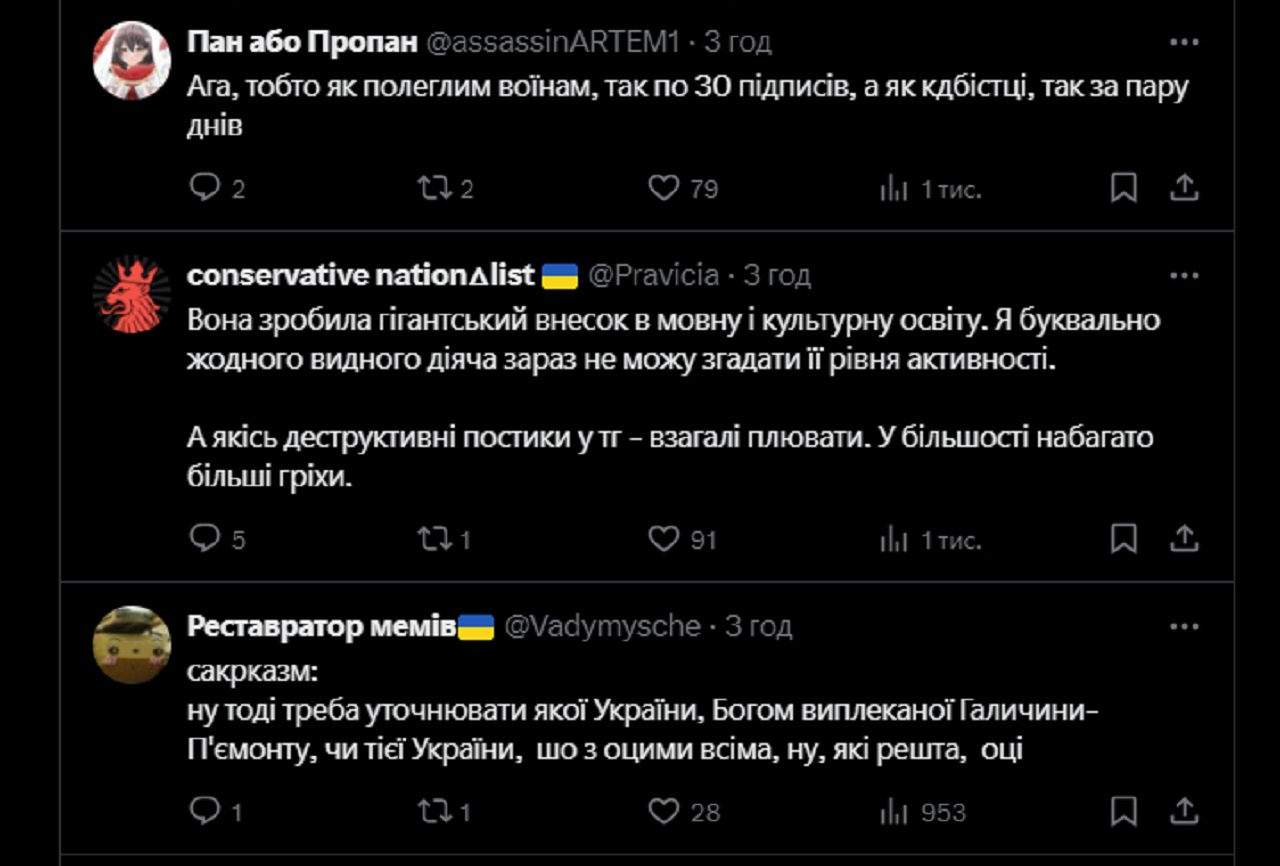Open the red lion avatar of @Pravicia
This screenshot has width=1280, height=866.
tap(131, 294)
